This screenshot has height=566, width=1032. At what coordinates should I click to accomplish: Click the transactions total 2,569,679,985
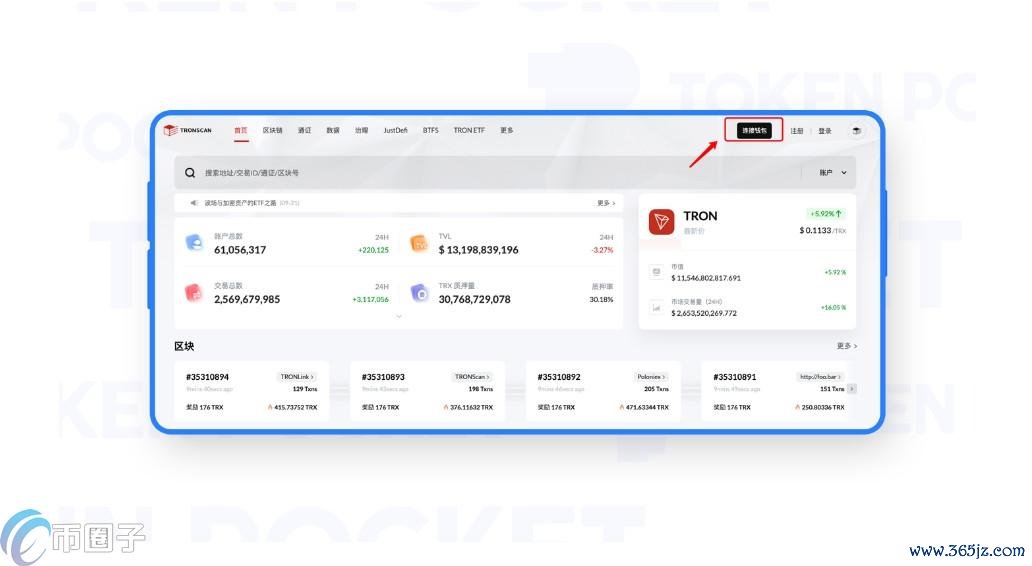tap(247, 299)
